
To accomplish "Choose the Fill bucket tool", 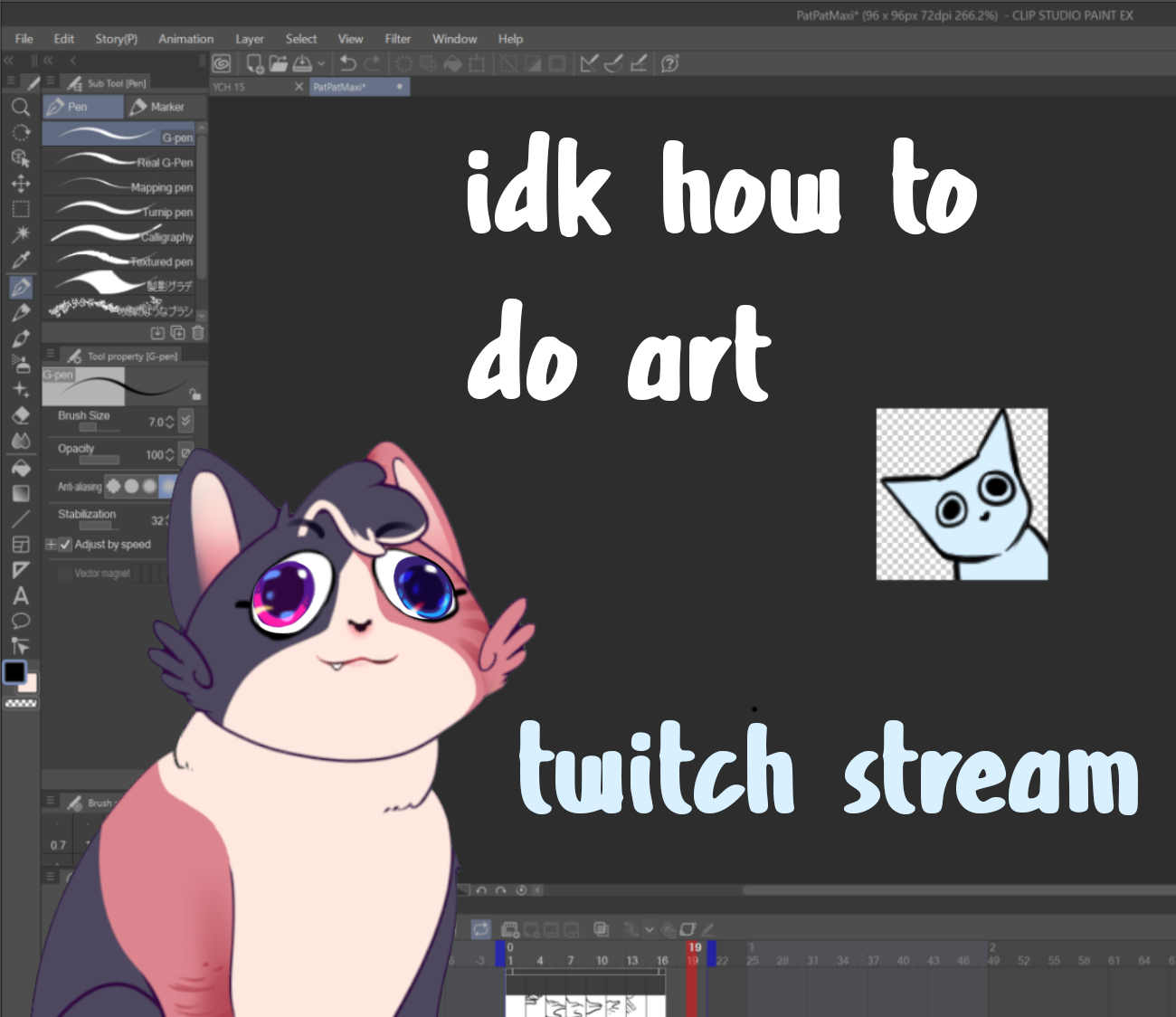I will pyautogui.click(x=21, y=468).
